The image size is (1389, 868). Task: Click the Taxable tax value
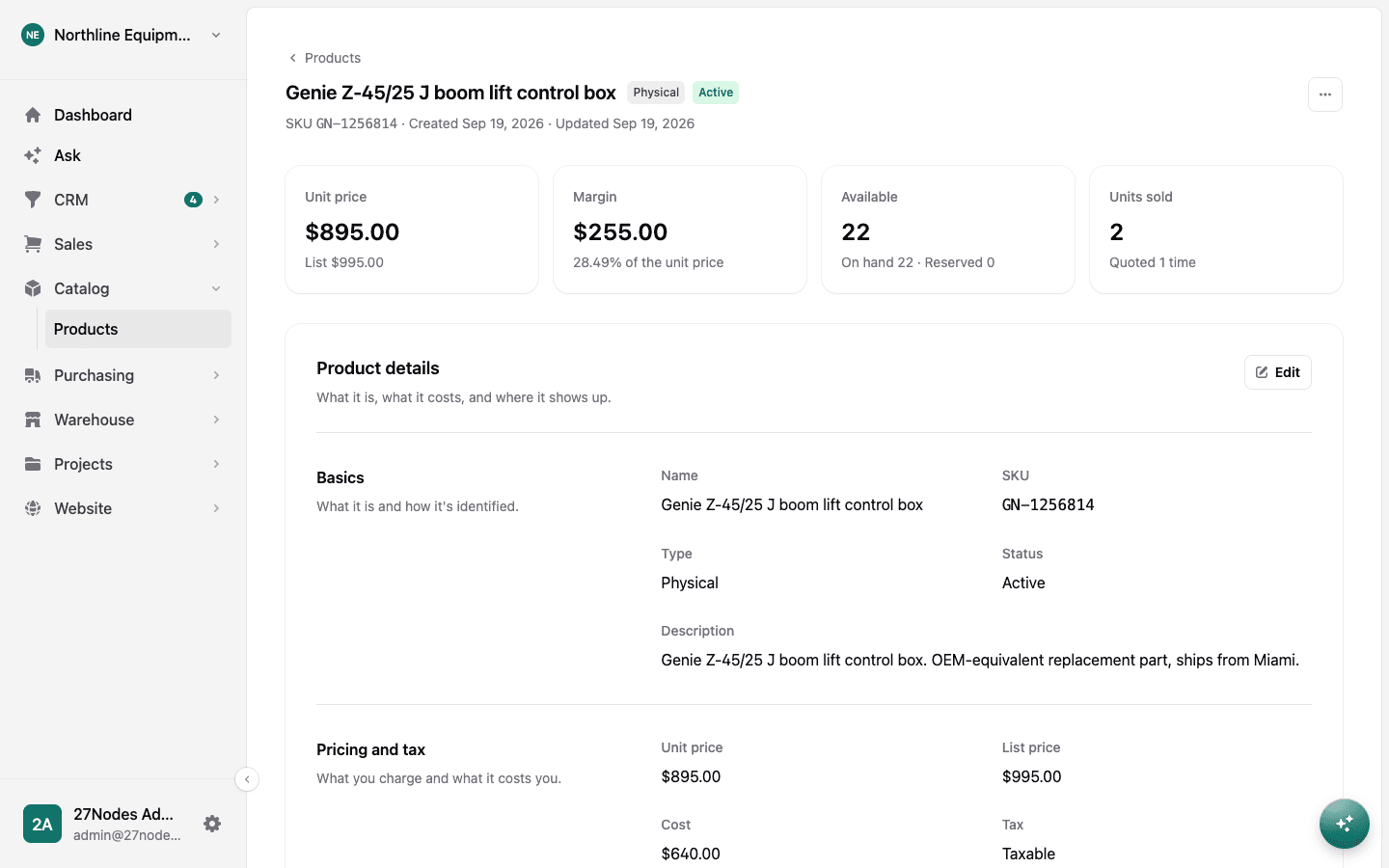[1028, 854]
